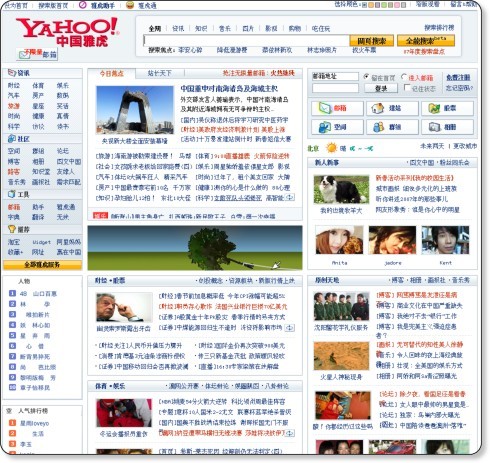Open 股票 chart icon in service grid
Image resolution: width=490 pixels, height=463 pixels.
pyautogui.click(x=434, y=108)
